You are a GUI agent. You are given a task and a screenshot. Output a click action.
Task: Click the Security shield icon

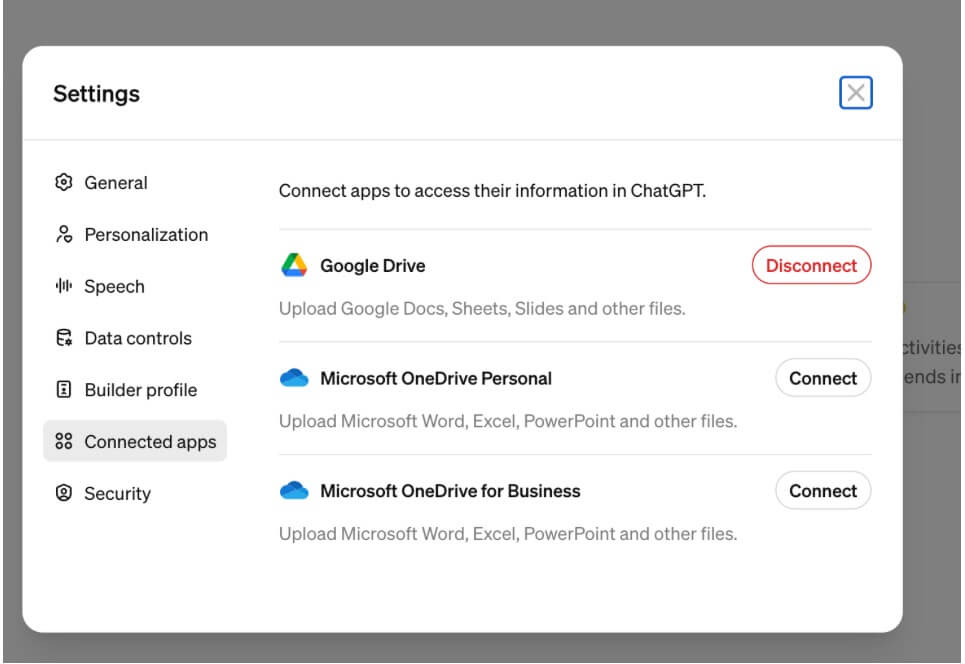[x=63, y=492]
